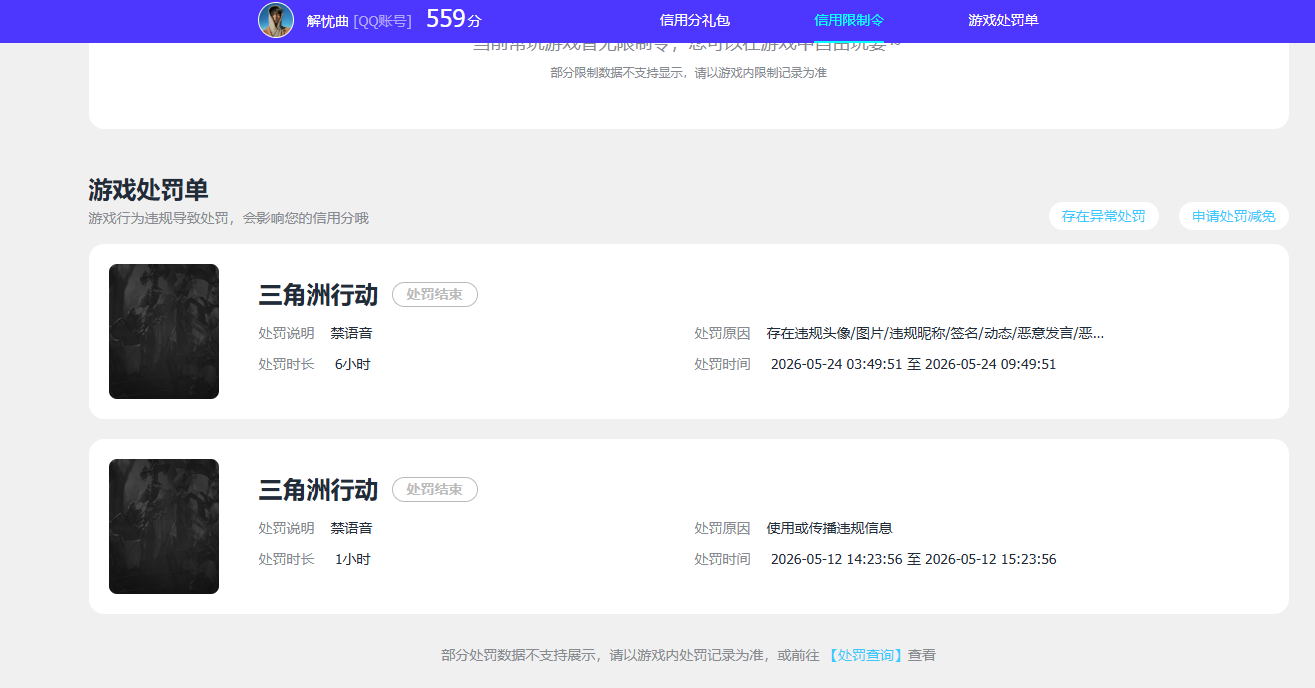Click the reason 使用或传播违规信息
The image size is (1315, 688).
coord(830,528)
